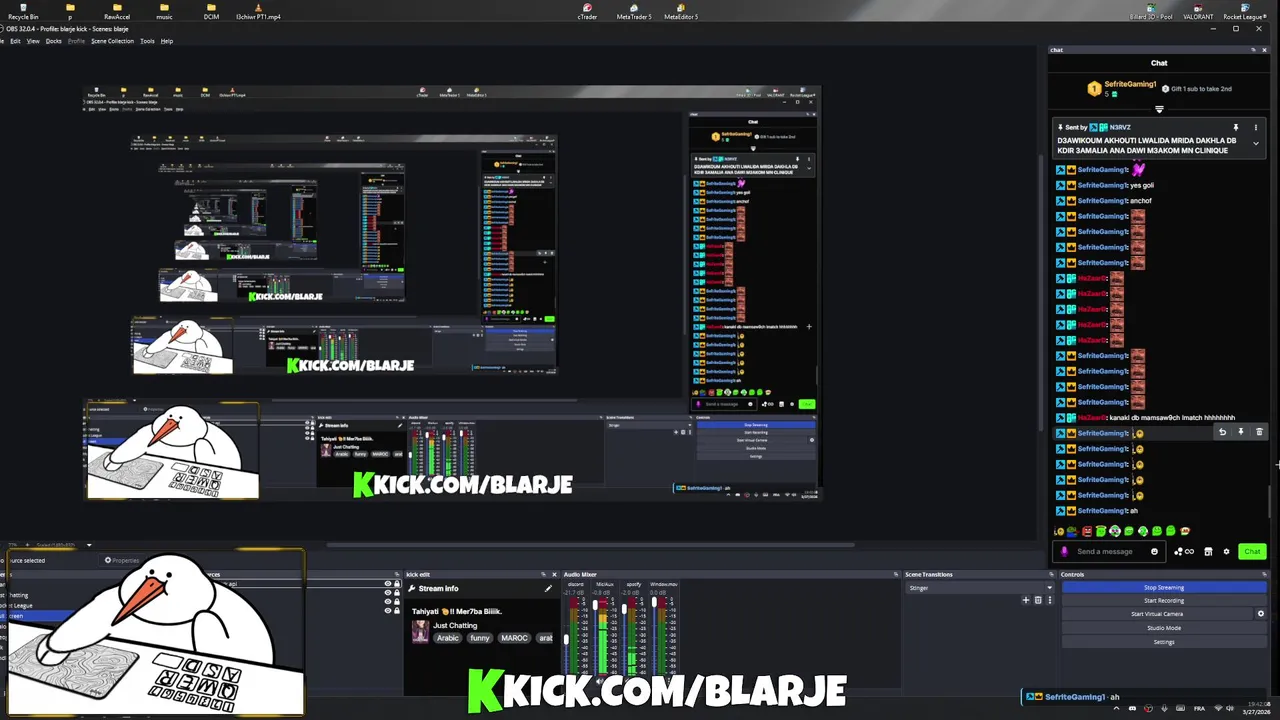This screenshot has height=720, width=1280.
Task: Open three-dot menu of pinned message
Action: pos(1256,127)
